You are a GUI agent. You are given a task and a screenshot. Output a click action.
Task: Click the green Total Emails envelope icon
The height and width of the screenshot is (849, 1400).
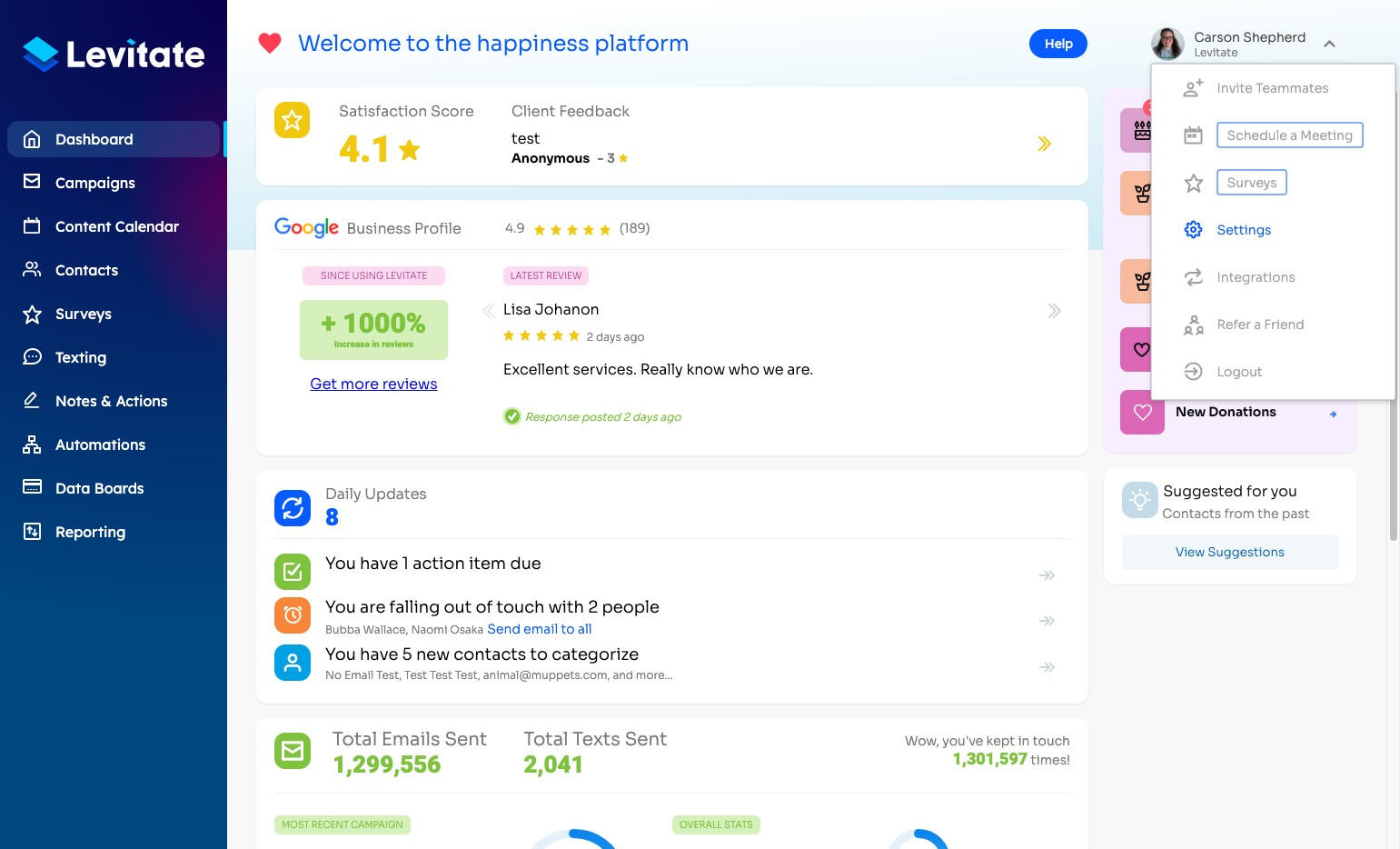(x=293, y=751)
